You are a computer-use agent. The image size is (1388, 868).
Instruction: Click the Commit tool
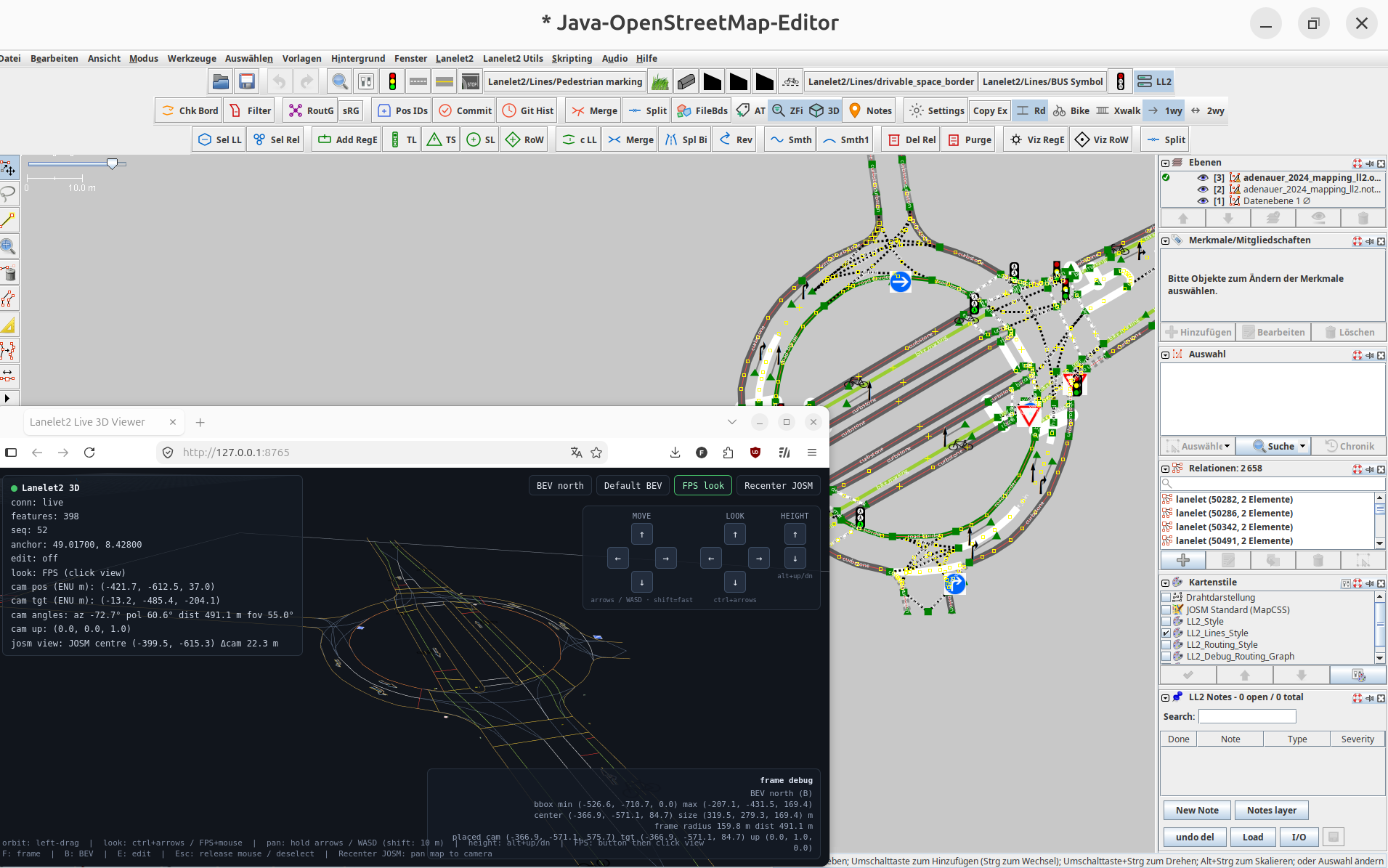coord(465,110)
